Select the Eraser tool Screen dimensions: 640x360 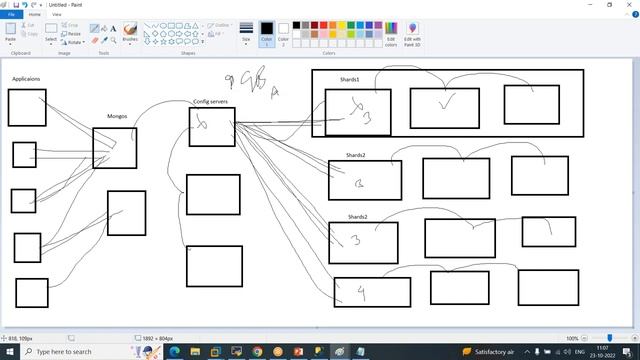coord(95,40)
